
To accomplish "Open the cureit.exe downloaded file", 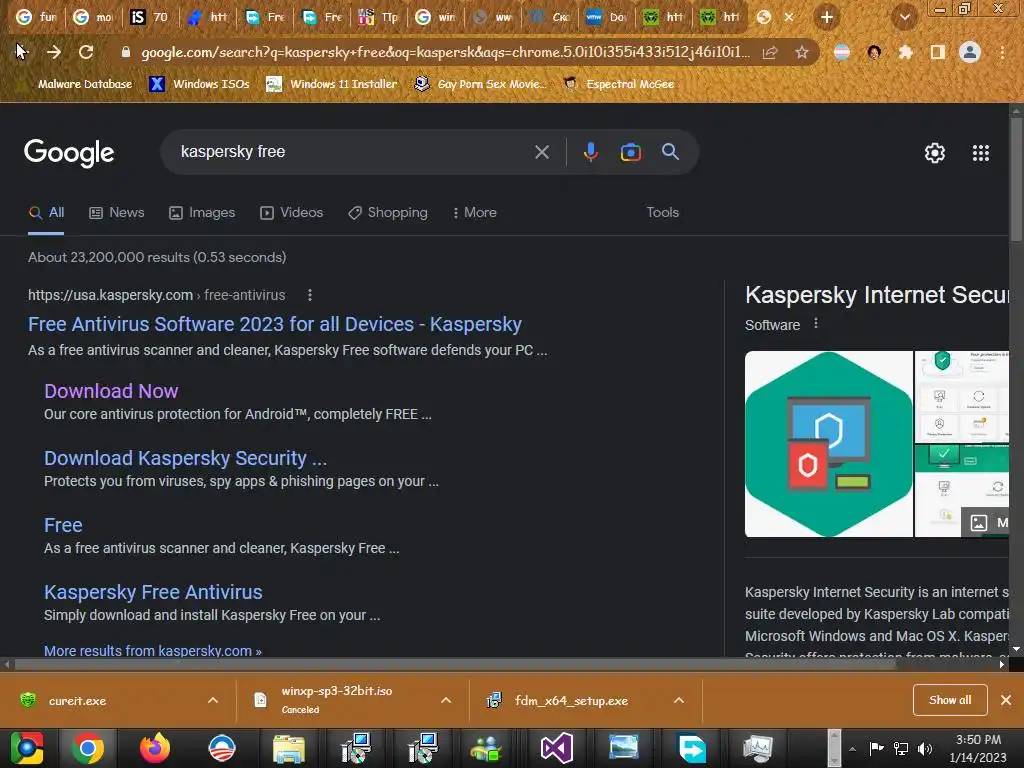I will [77, 701].
